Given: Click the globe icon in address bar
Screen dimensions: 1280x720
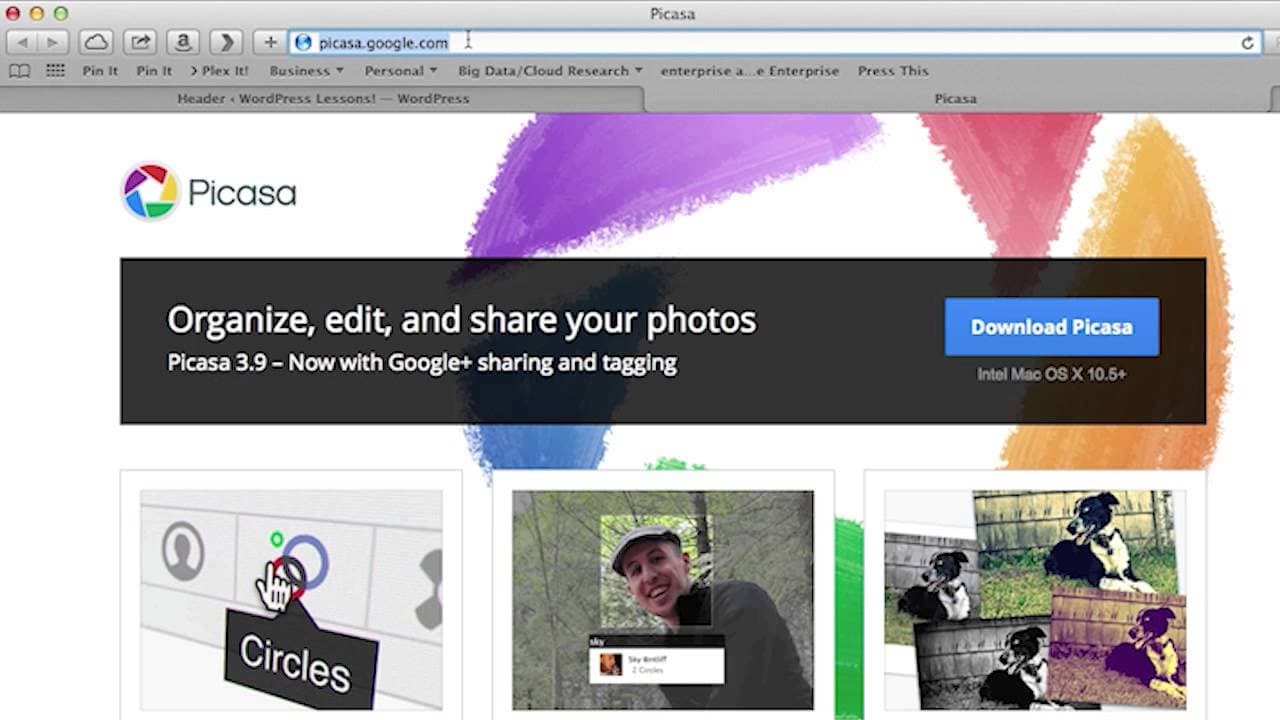Looking at the screenshot, I should 303,43.
